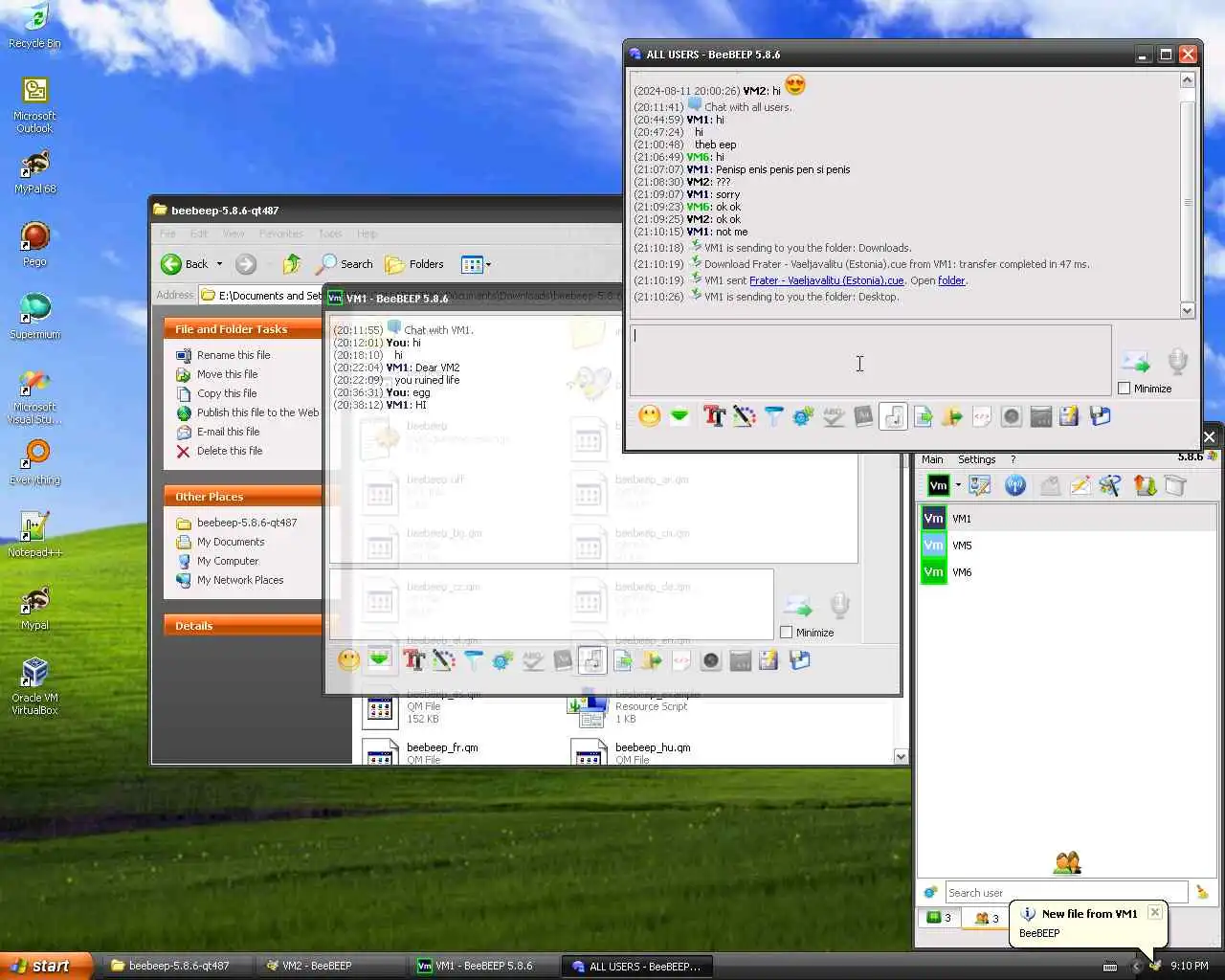
Task: Open the ? help menu in BeeBEEP
Action: [1013, 459]
